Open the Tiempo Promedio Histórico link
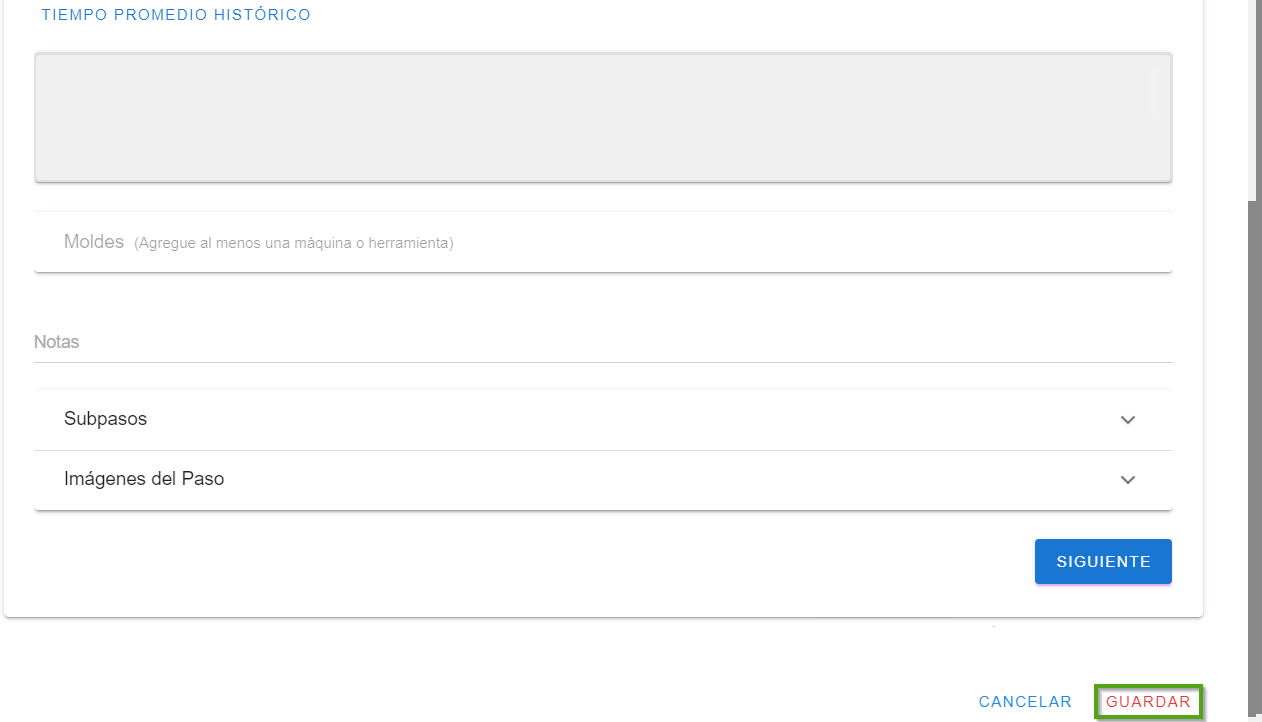 [176, 15]
